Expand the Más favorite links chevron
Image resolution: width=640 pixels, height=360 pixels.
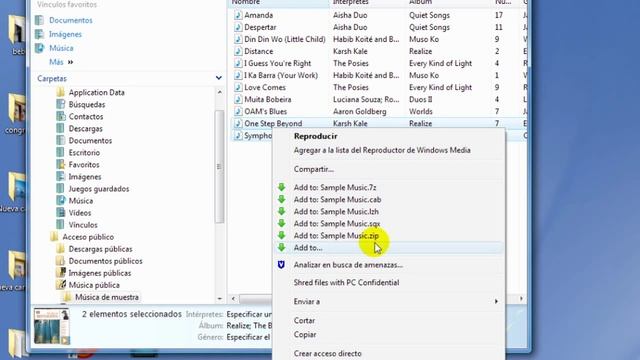71,62
